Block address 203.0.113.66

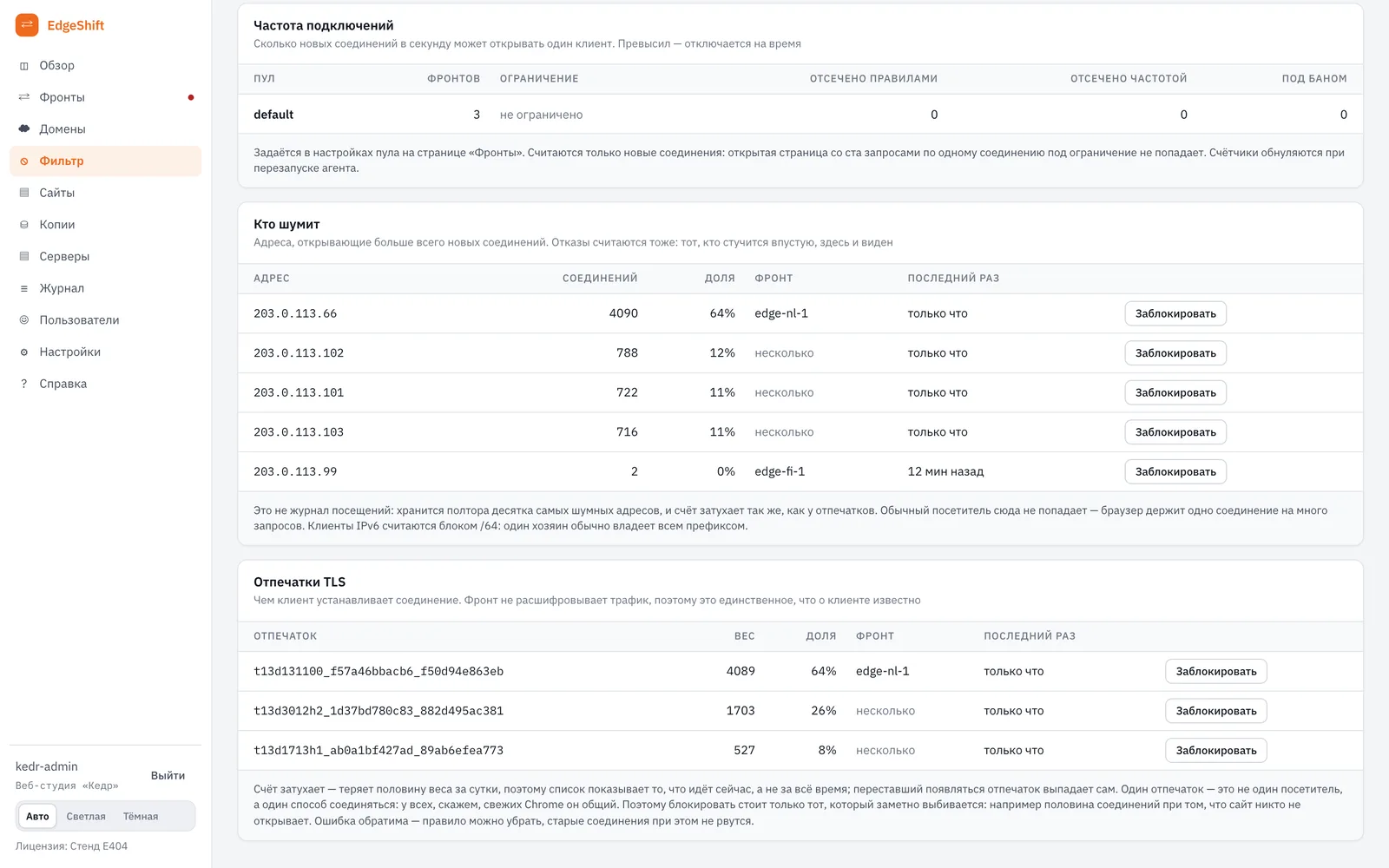(1175, 313)
